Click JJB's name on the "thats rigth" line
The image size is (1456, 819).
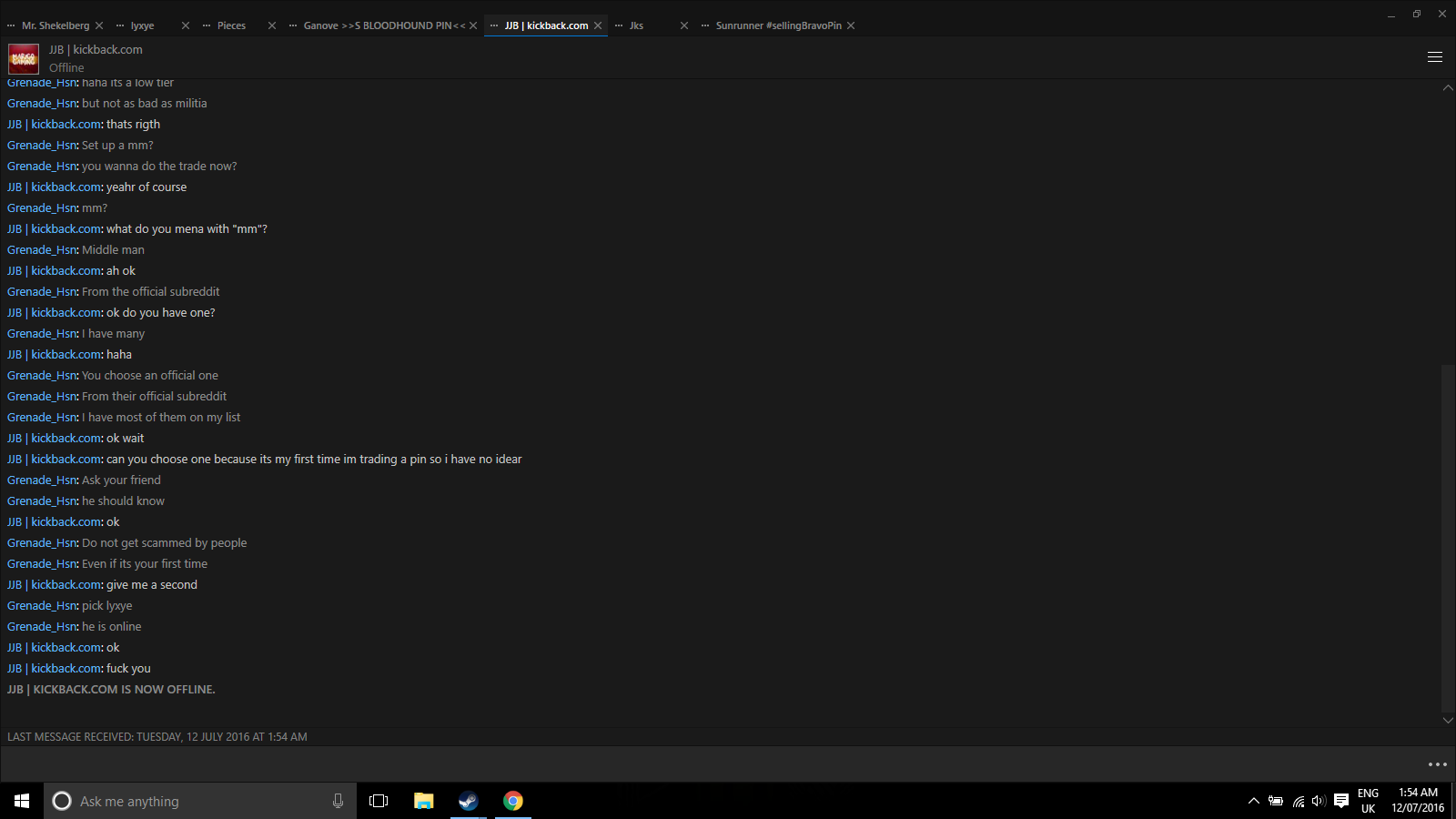(x=54, y=125)
